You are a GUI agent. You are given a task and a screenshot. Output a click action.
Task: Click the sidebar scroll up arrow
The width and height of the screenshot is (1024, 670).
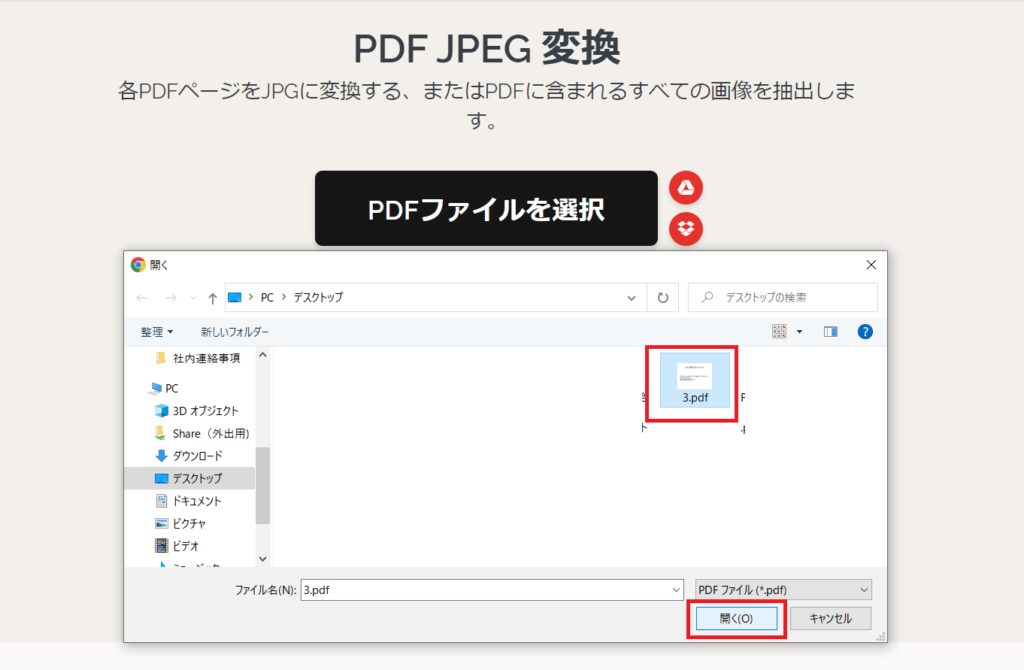pos(263,355)
